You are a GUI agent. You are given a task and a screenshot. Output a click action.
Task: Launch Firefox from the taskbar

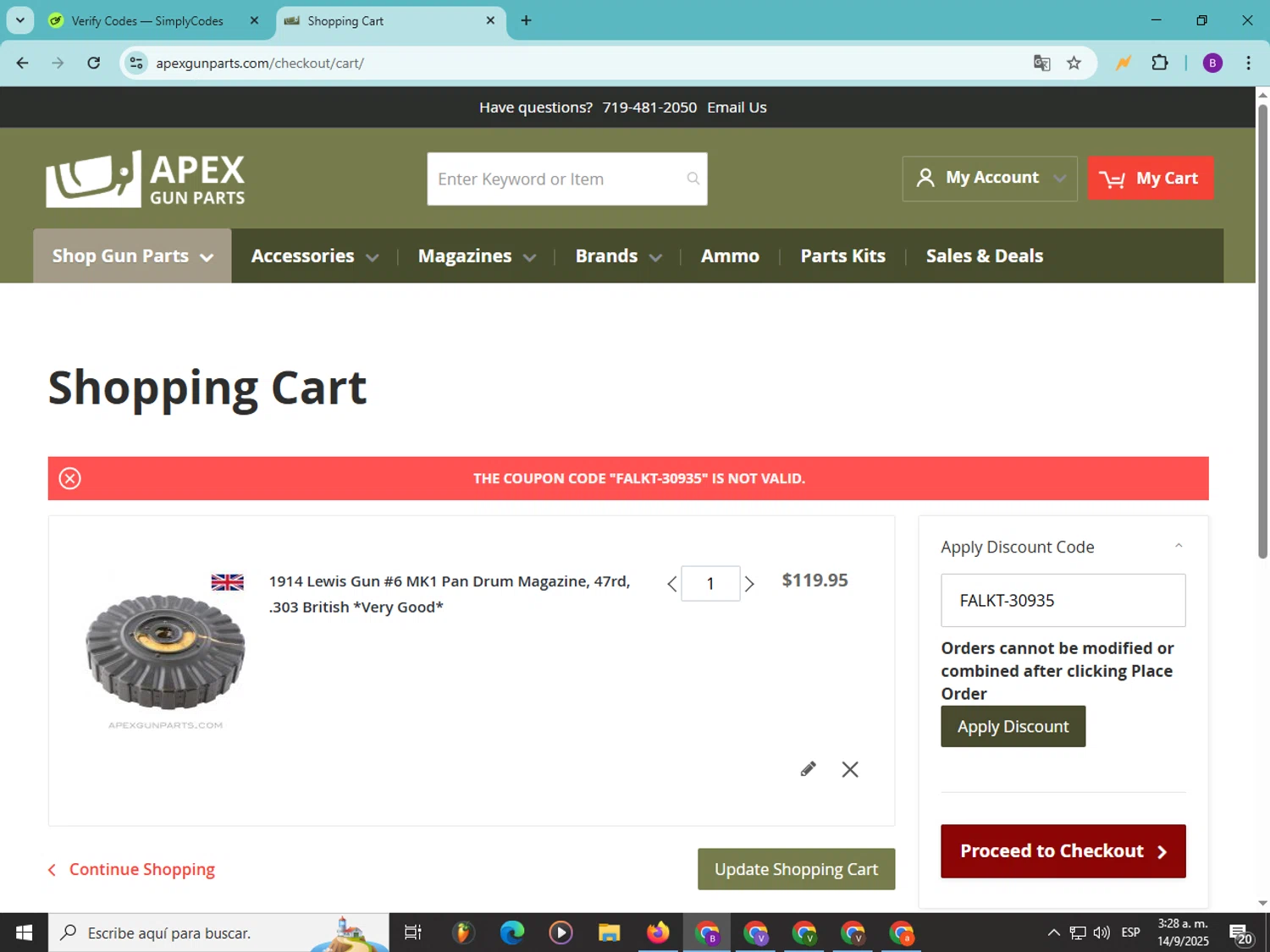coord(658,933)
